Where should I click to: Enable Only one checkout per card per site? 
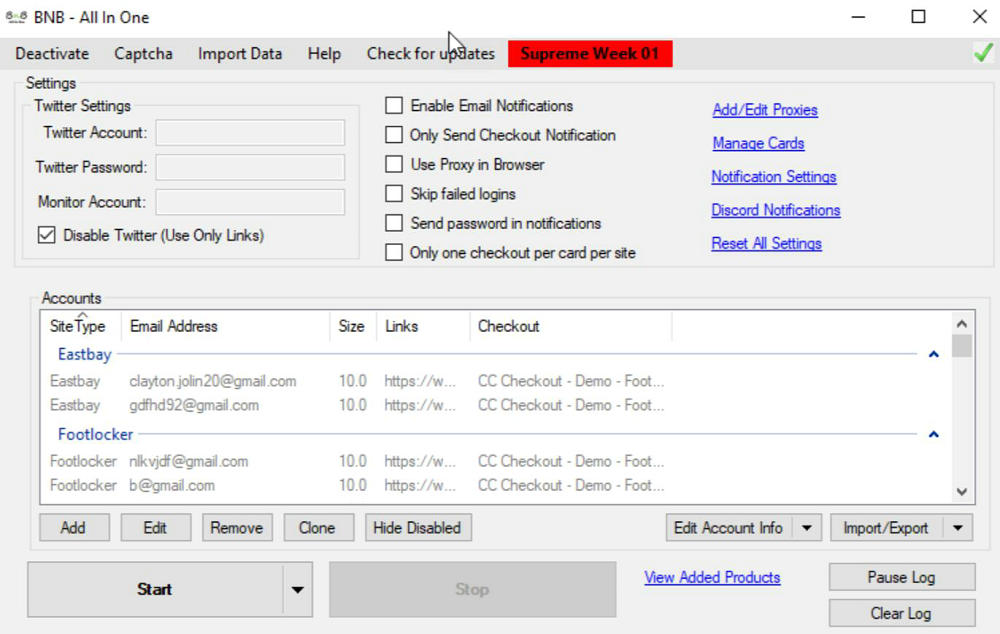(x=394, y=252)
